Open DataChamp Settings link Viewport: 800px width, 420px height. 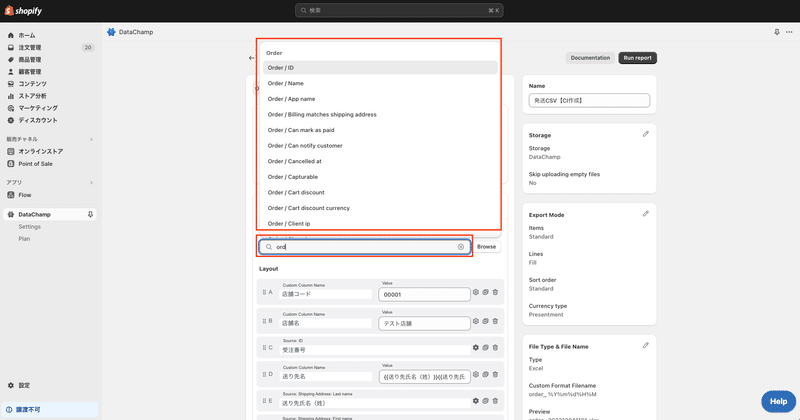click(x=30, y=227)
